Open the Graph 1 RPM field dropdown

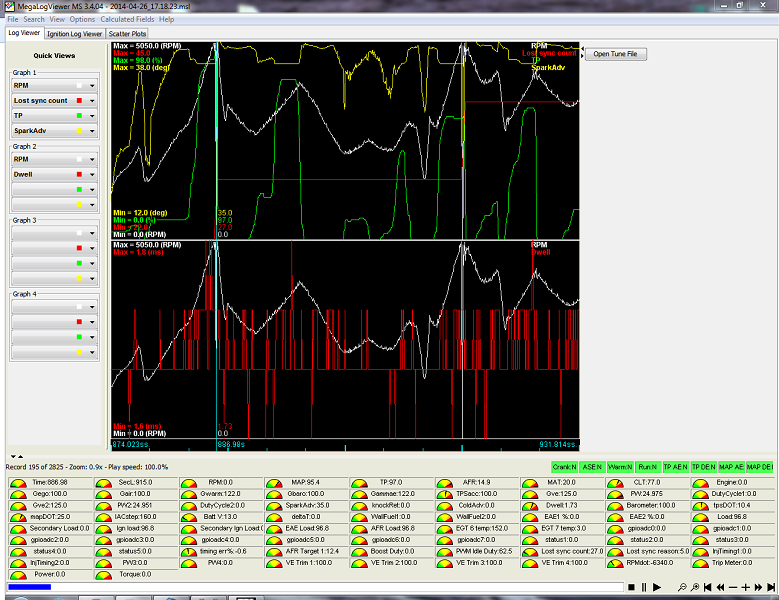92,86
